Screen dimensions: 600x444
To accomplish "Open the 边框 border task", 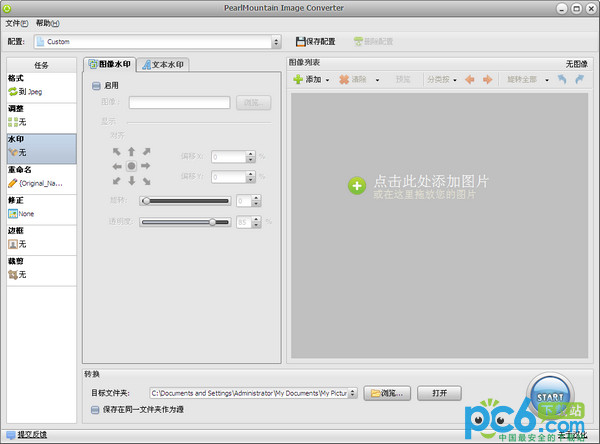I will coord(41,240).
